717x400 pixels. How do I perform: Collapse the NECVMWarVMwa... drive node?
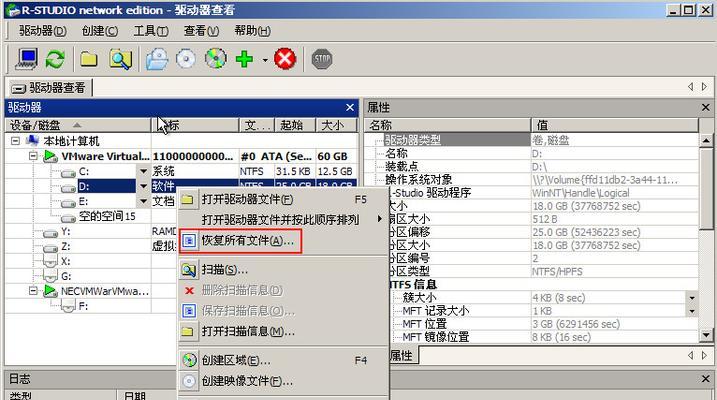(x=33, y=291)
